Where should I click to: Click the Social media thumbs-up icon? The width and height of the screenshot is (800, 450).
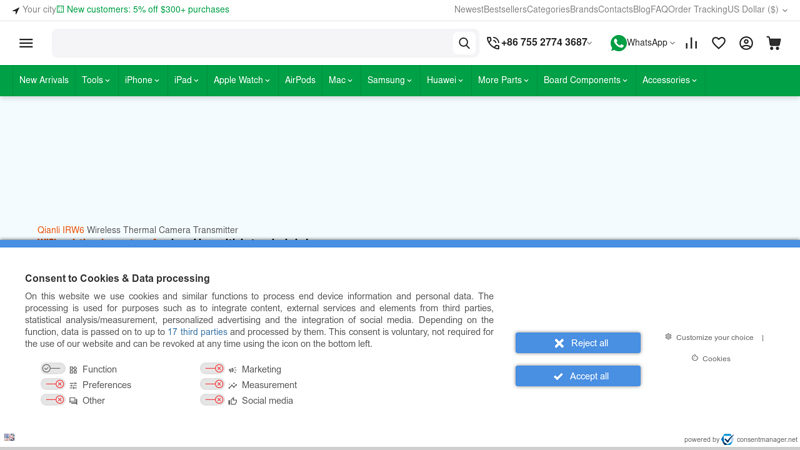coord(233,401)
